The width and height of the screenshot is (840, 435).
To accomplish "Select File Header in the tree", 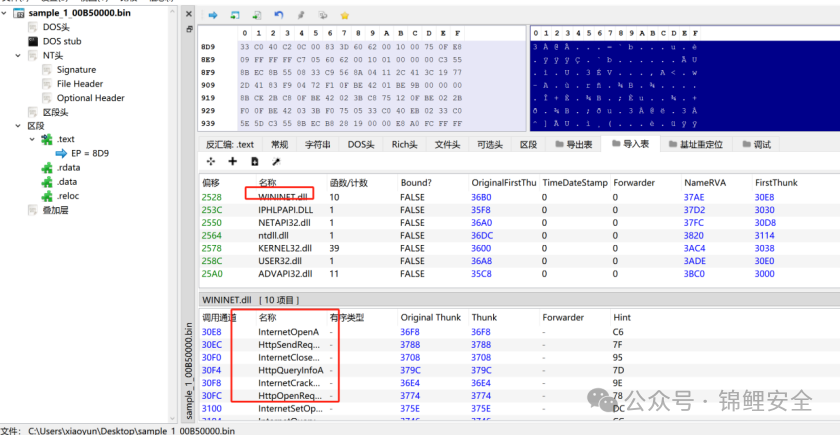I will pos(80,84).
